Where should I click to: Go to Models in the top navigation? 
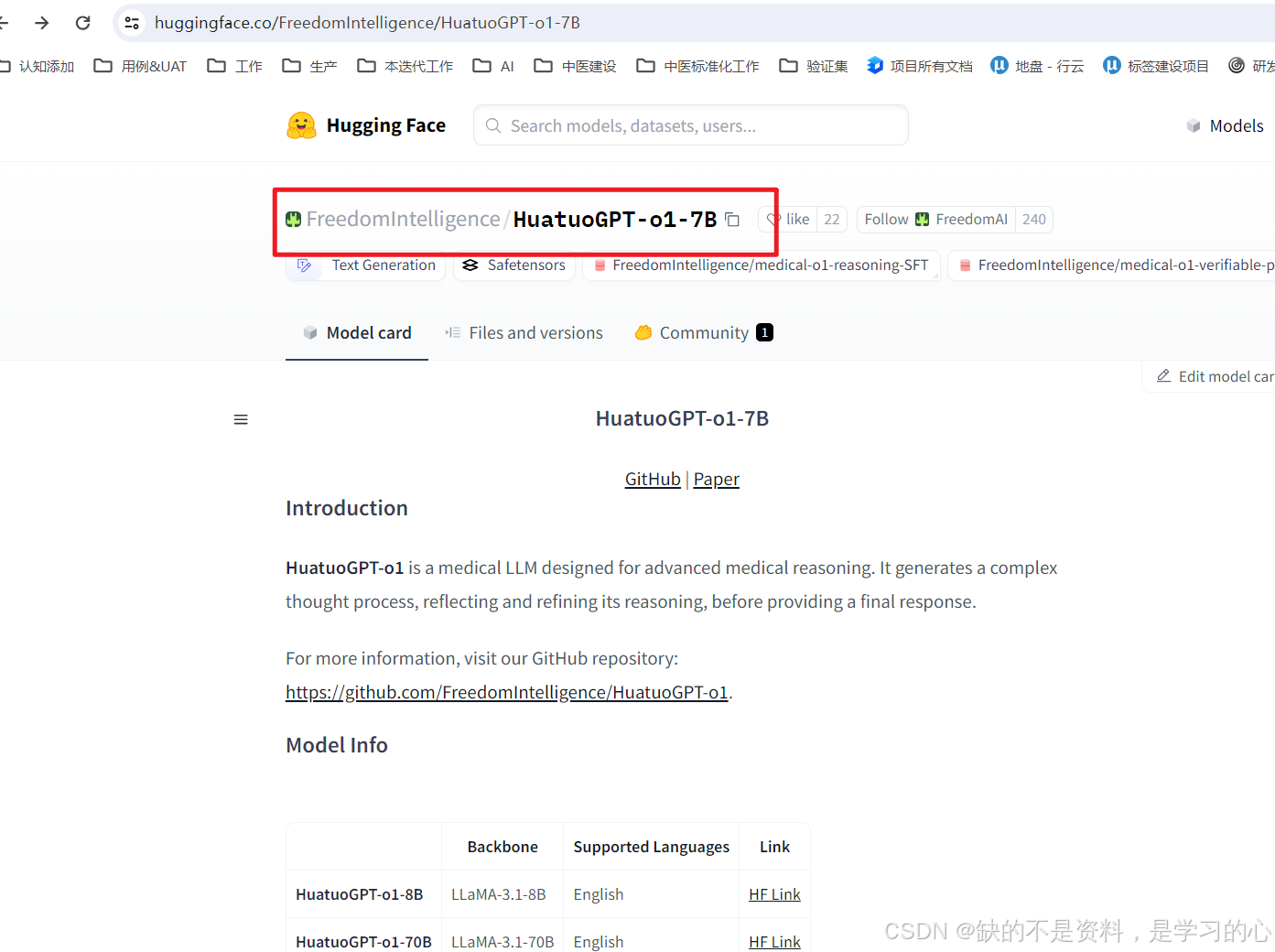tap(1225, 126)
